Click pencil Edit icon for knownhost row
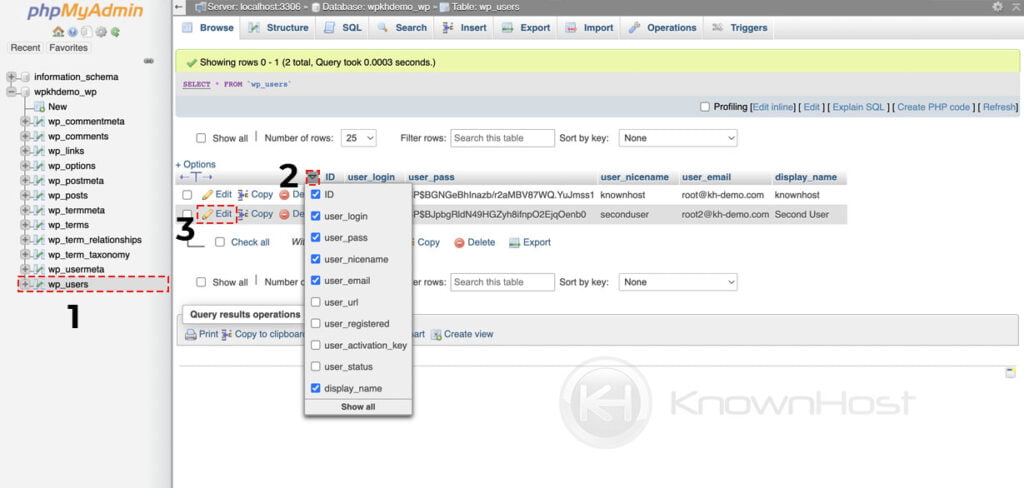The image size is (1024, 488). tap(208, 195)
